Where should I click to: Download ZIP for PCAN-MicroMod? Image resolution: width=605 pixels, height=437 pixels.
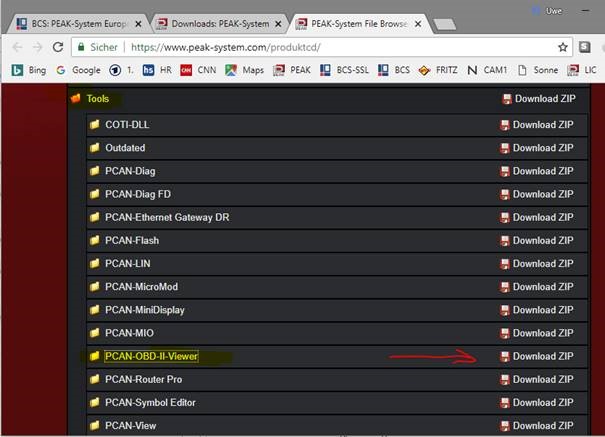click(537, 287)
